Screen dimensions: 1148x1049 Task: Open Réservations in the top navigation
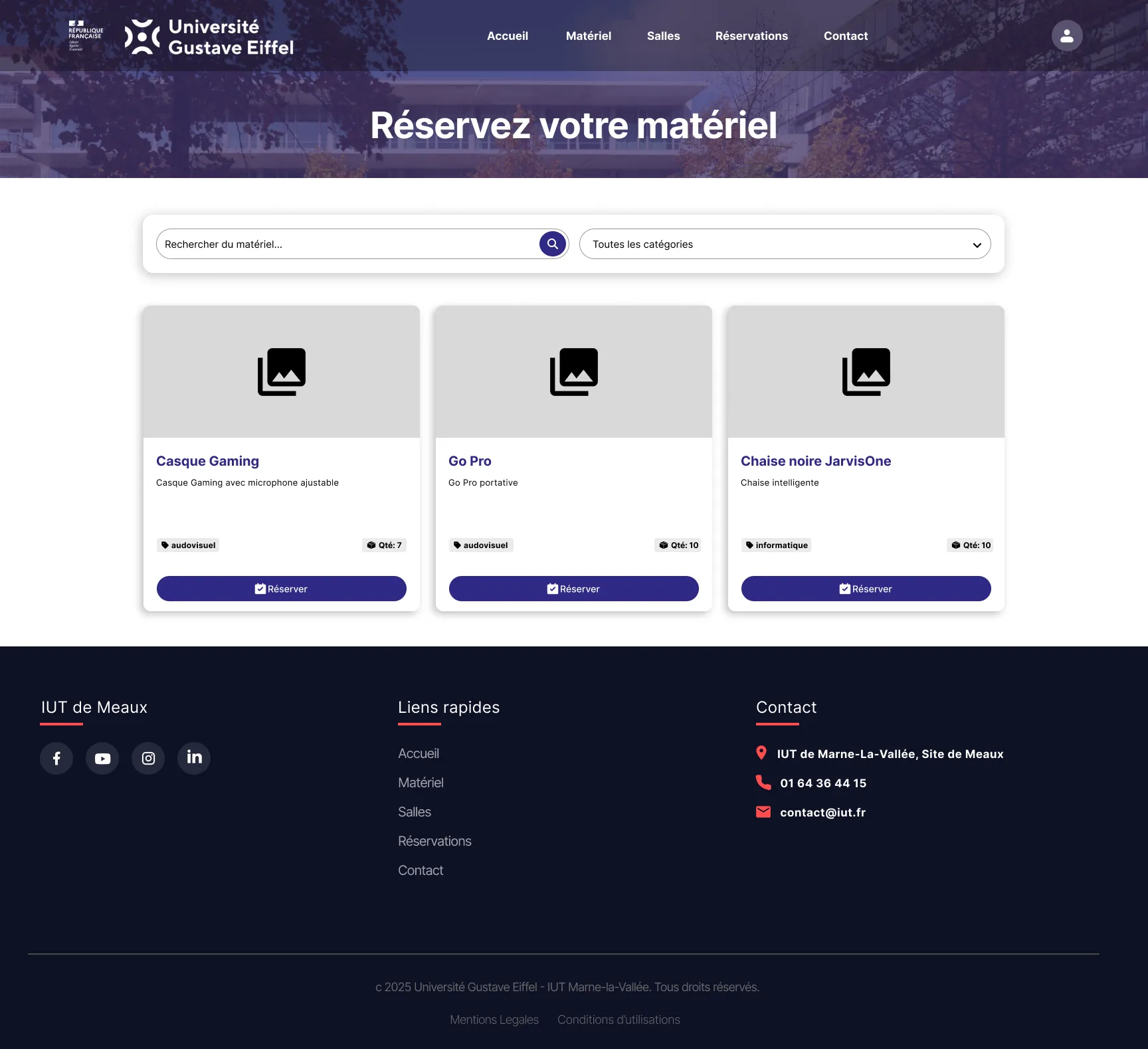[751, 36]
